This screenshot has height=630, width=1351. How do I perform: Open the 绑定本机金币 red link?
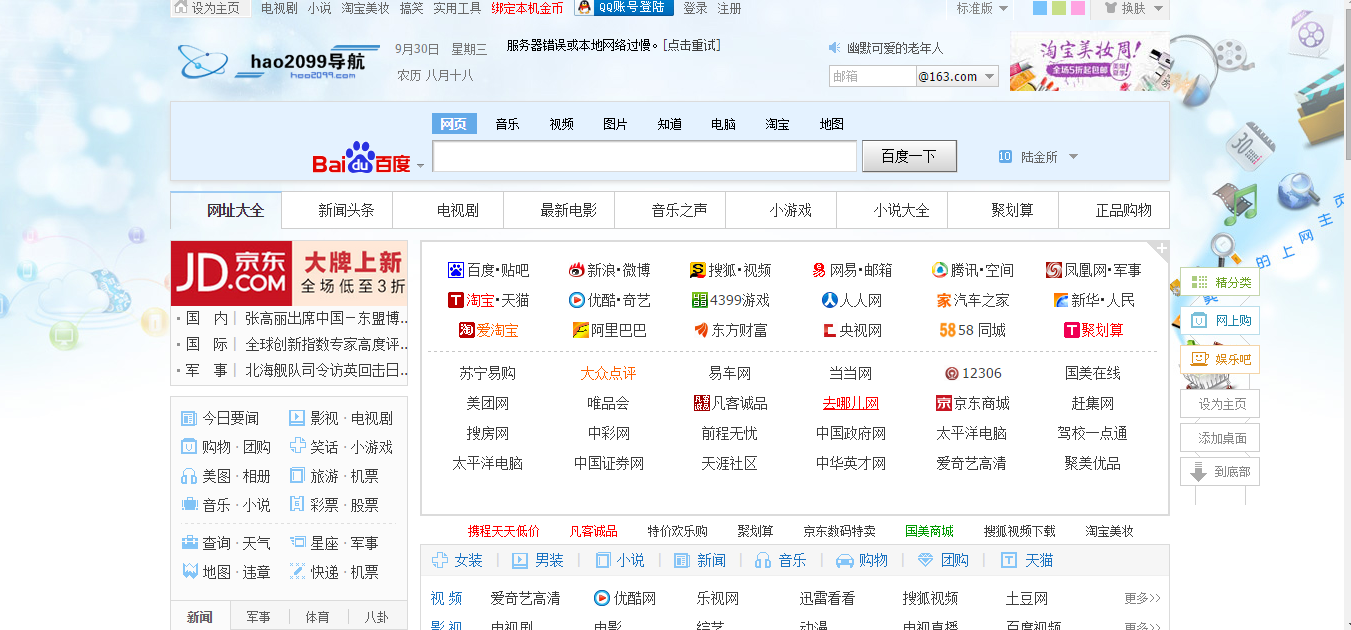[527, 8]
